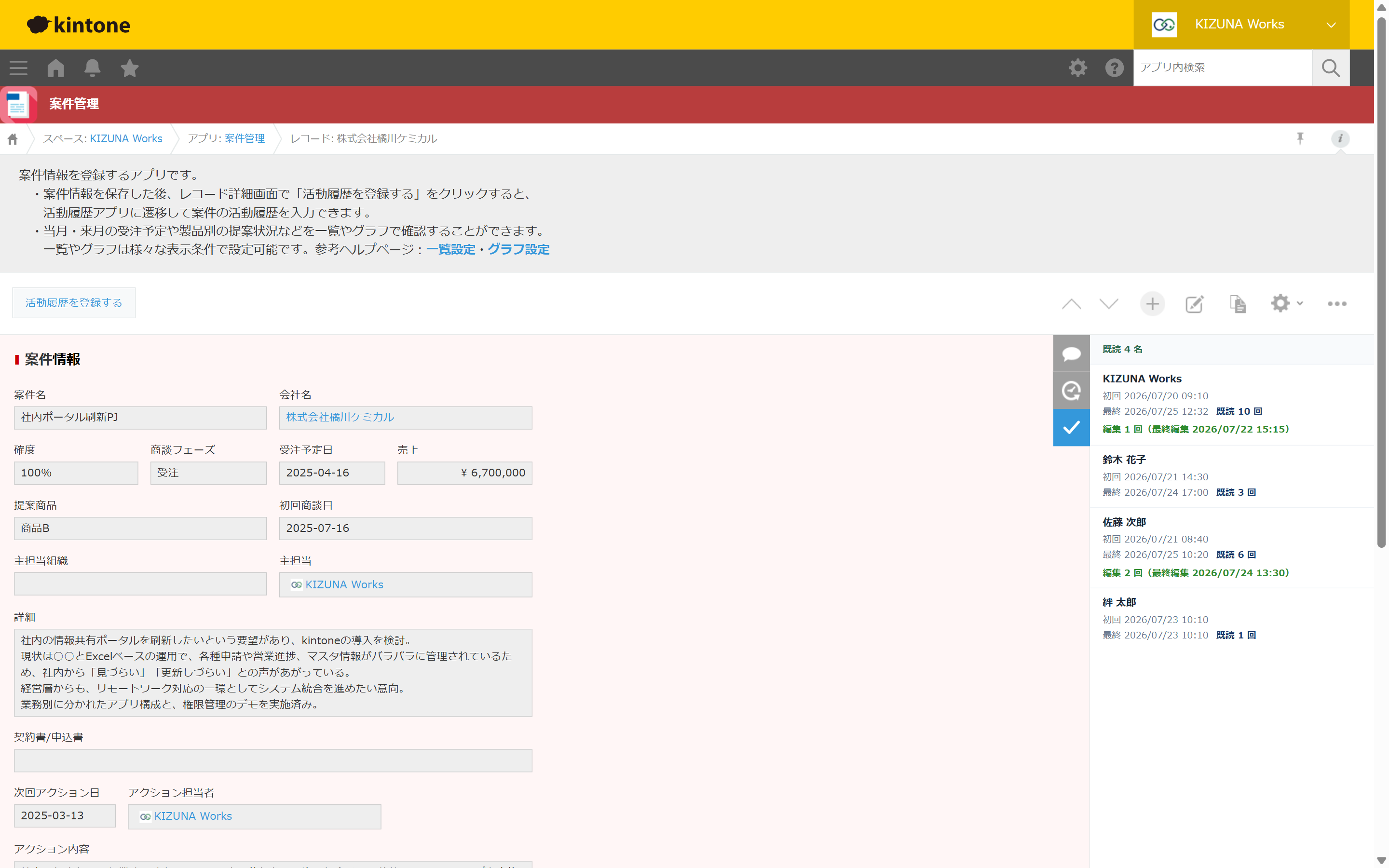Go to the previous record arrow
The height and width of the screenshot is (868, 1389).
click(x=1071, y=304)
